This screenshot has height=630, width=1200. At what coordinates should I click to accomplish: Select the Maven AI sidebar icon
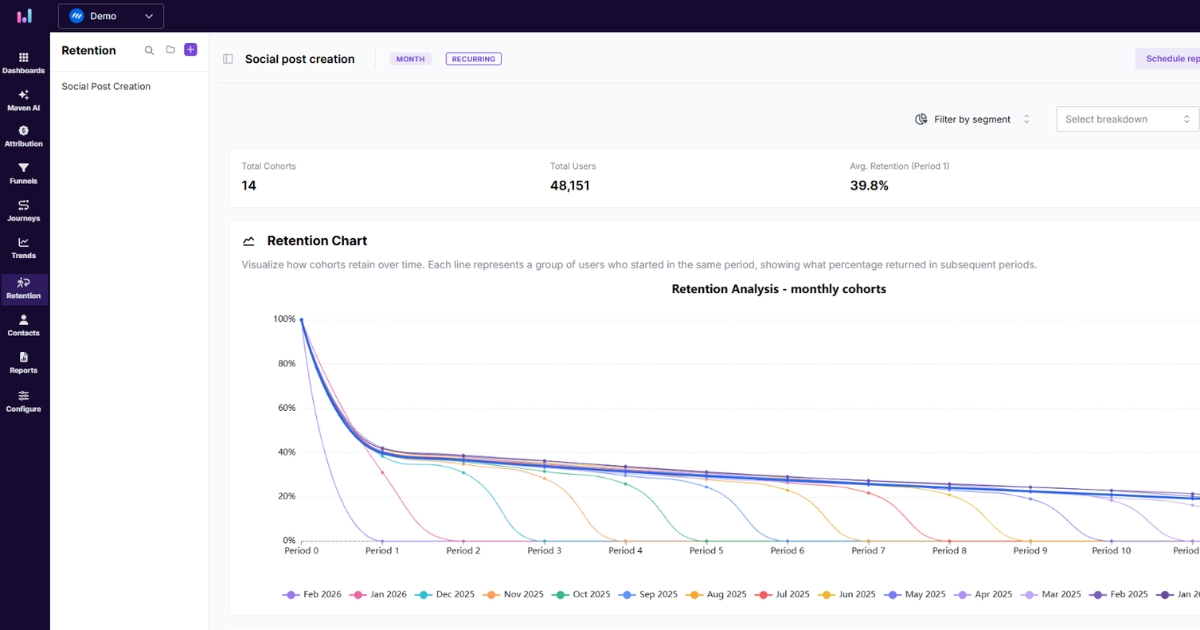point(22,100)
